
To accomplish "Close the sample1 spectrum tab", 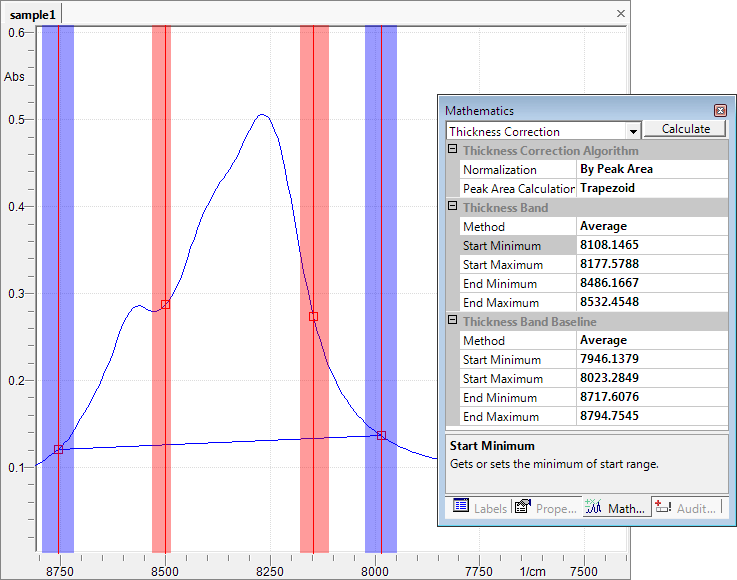I will (x=620, y=14).
